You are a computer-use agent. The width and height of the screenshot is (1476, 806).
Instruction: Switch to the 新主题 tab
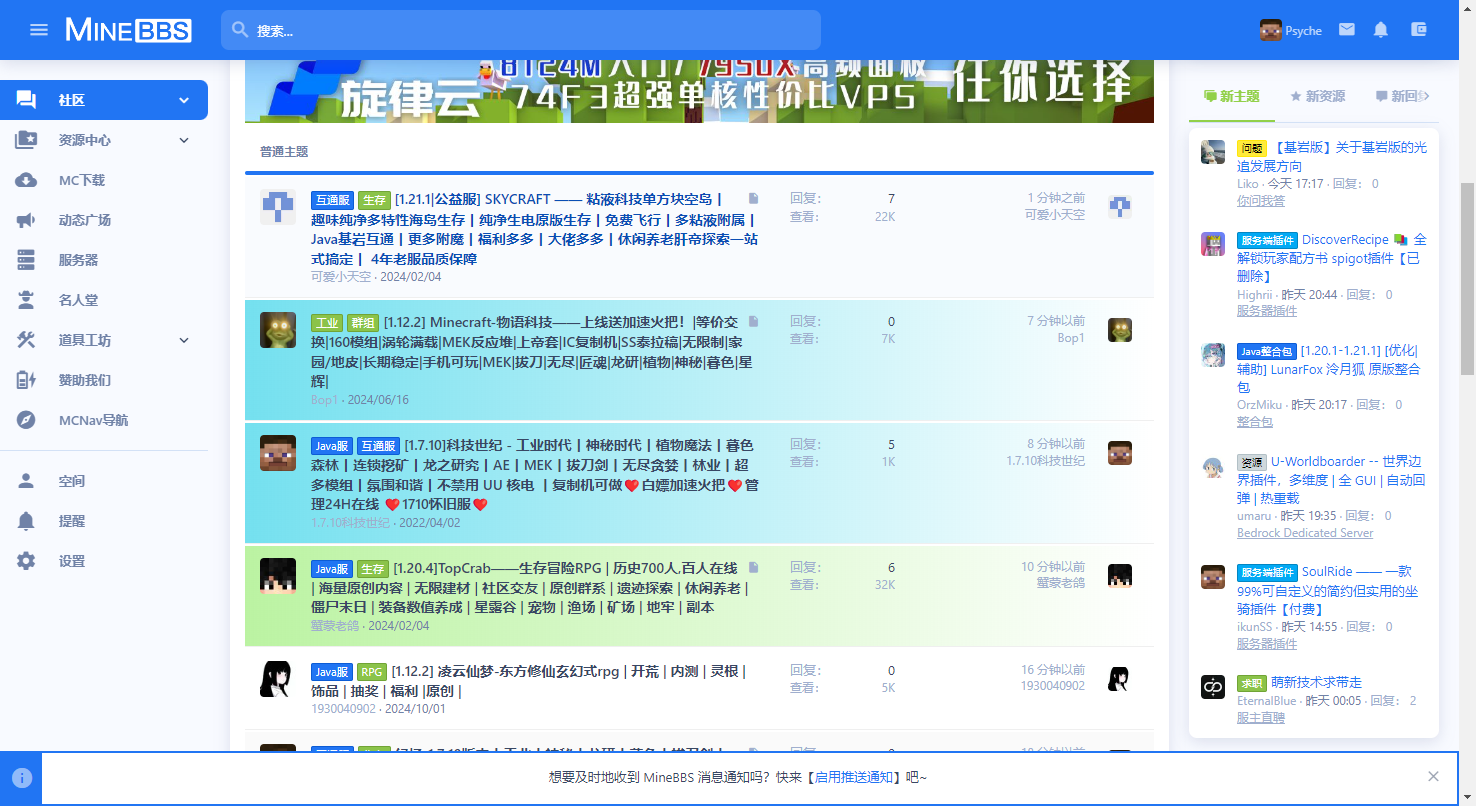pyautogui.click(x=1231, y=96)
